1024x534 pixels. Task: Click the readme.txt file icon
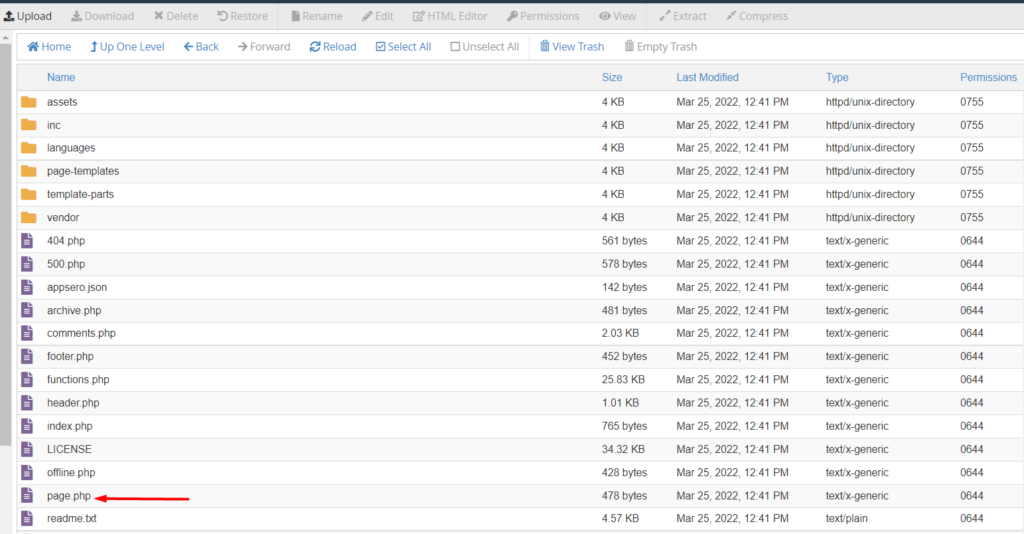(x=27, y=518)
